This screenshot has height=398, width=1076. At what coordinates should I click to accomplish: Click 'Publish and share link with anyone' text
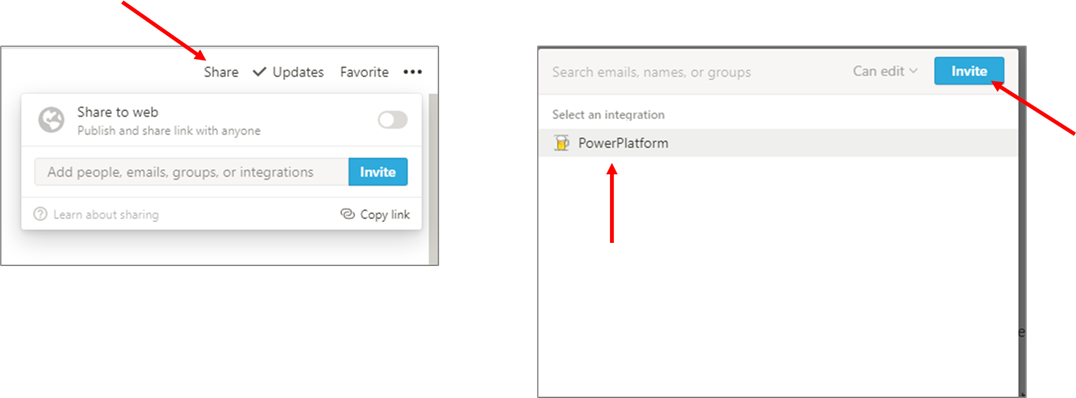click(169, 130)
